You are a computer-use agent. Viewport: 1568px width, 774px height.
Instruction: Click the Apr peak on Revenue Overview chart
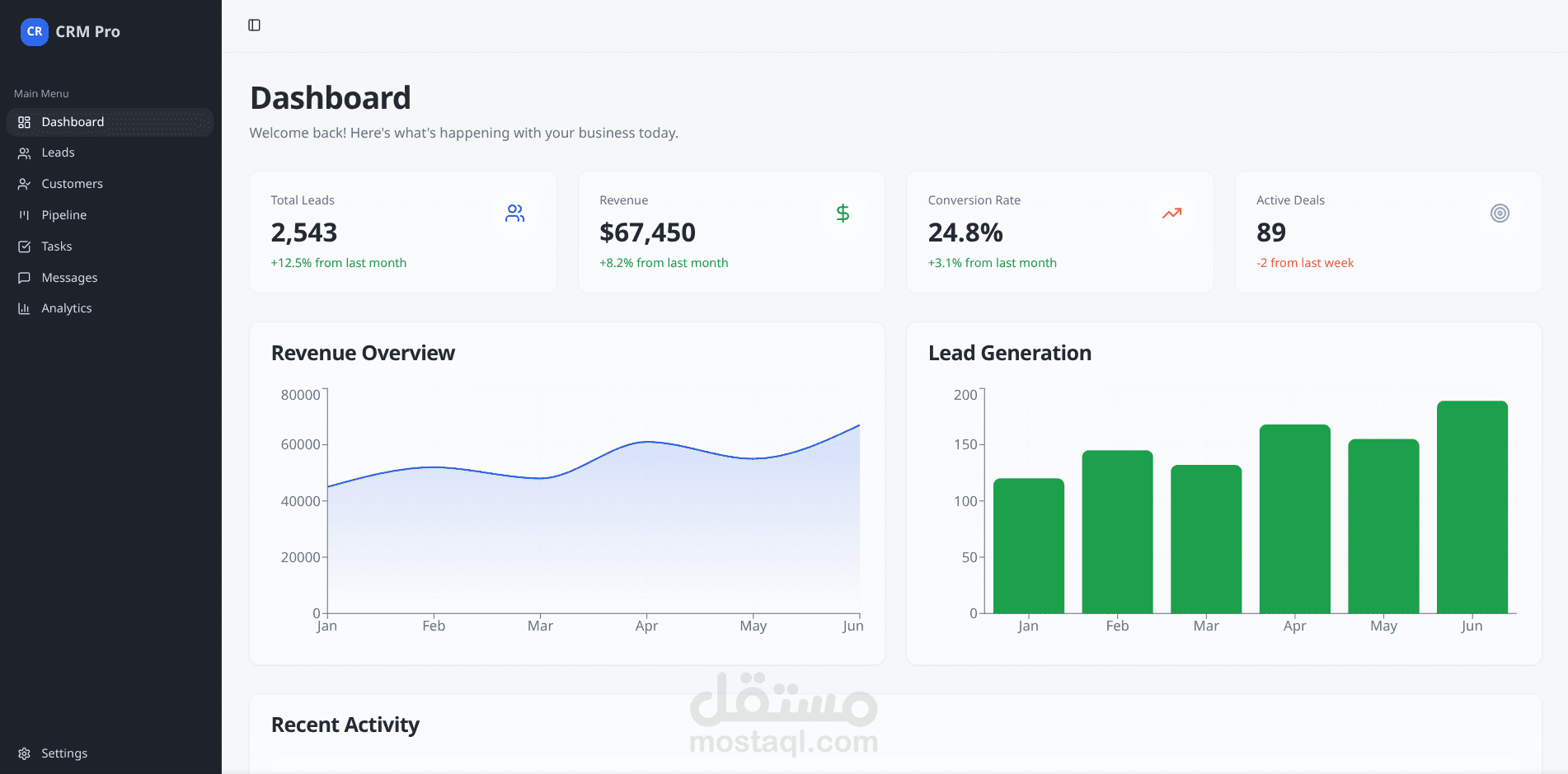click(646, 441)
